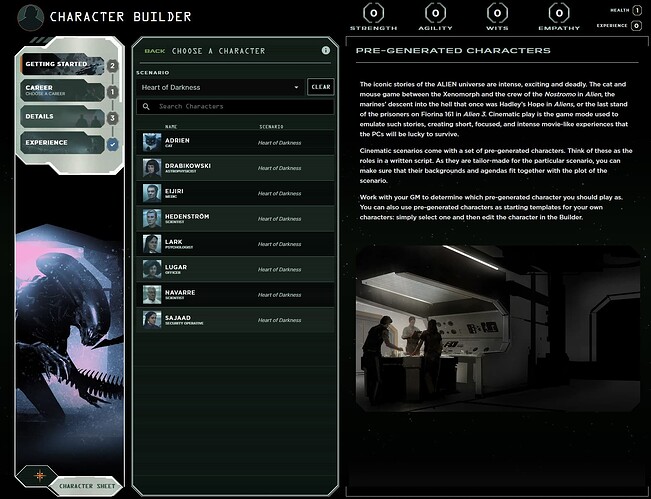Click the search magnifier icon
Screen dimensions: 651x499
146,107
